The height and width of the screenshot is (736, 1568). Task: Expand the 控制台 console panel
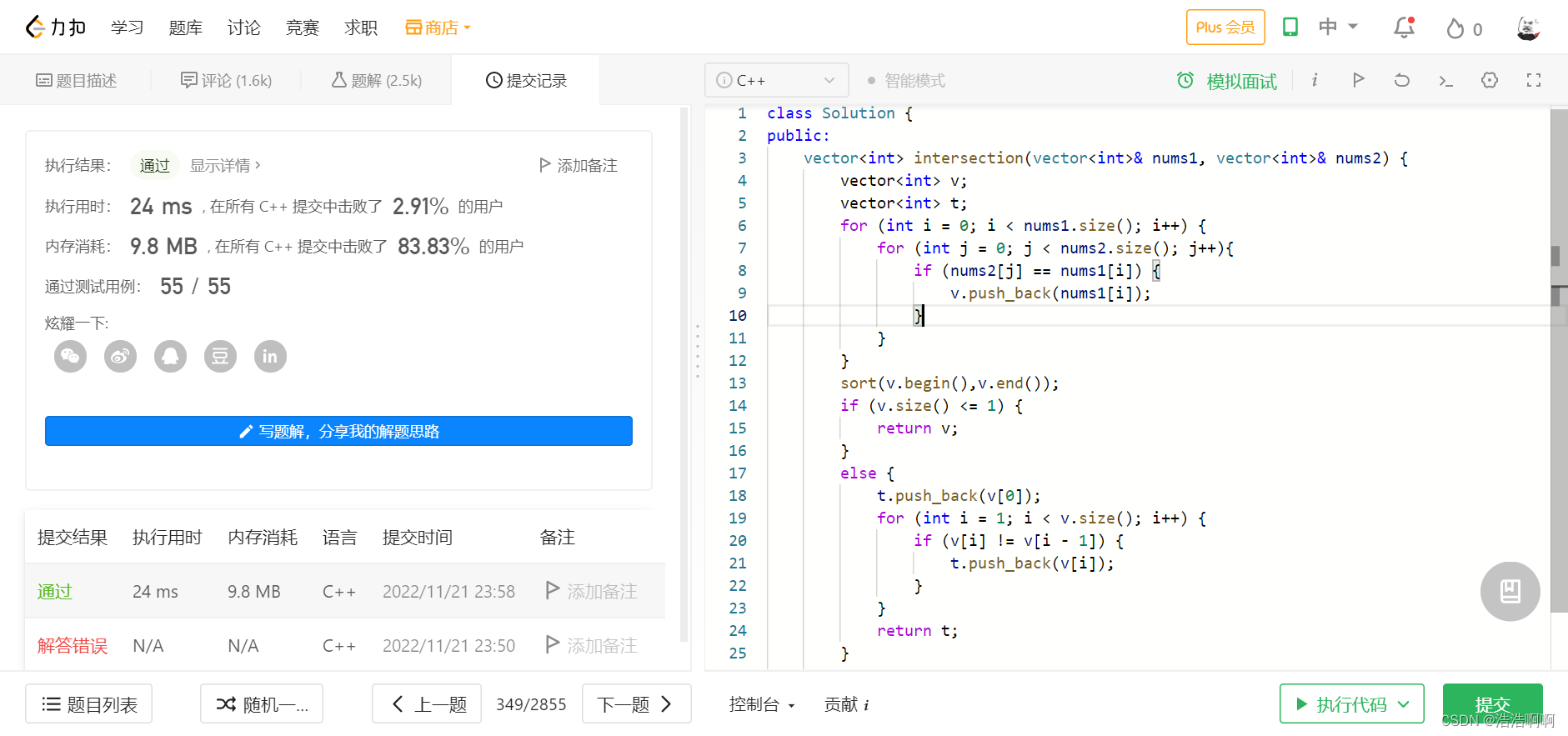(761, 704)
